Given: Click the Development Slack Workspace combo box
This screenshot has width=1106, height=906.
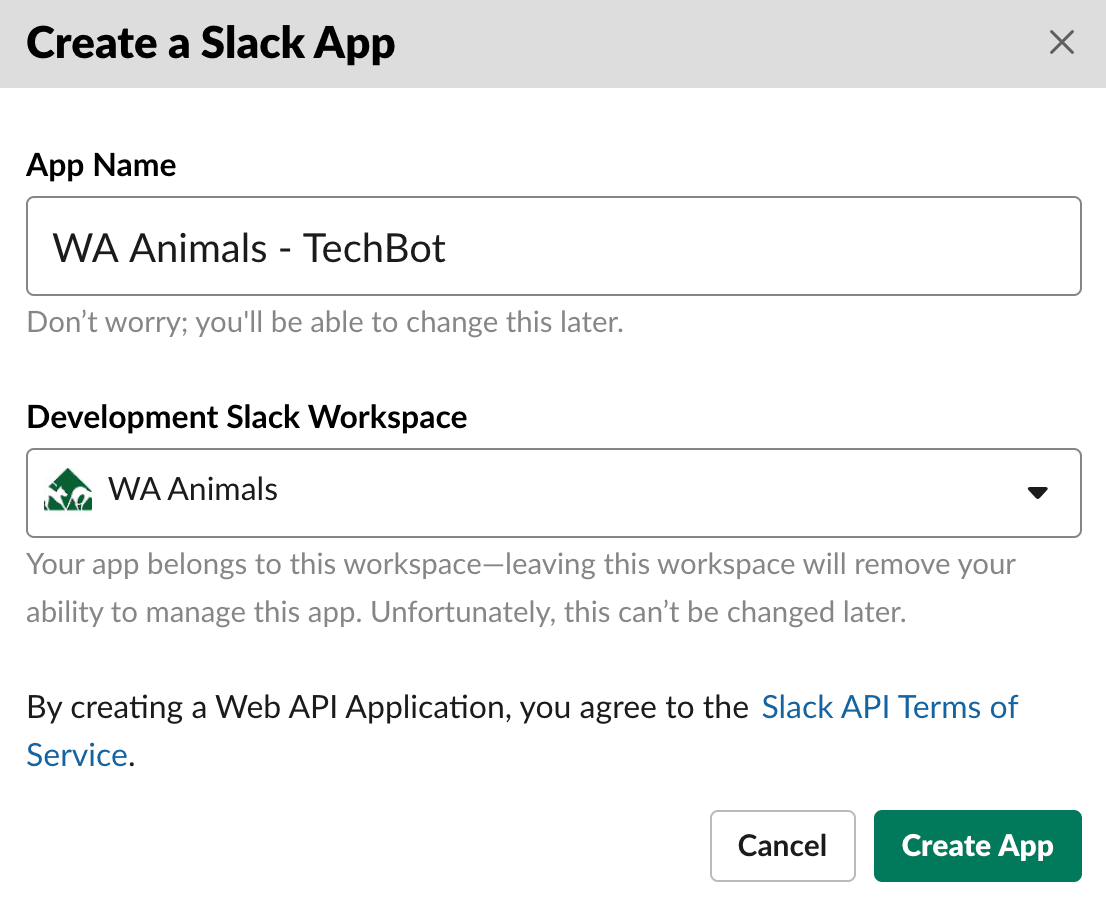Looking at the screenshot, I should click(x=553, y=492).
